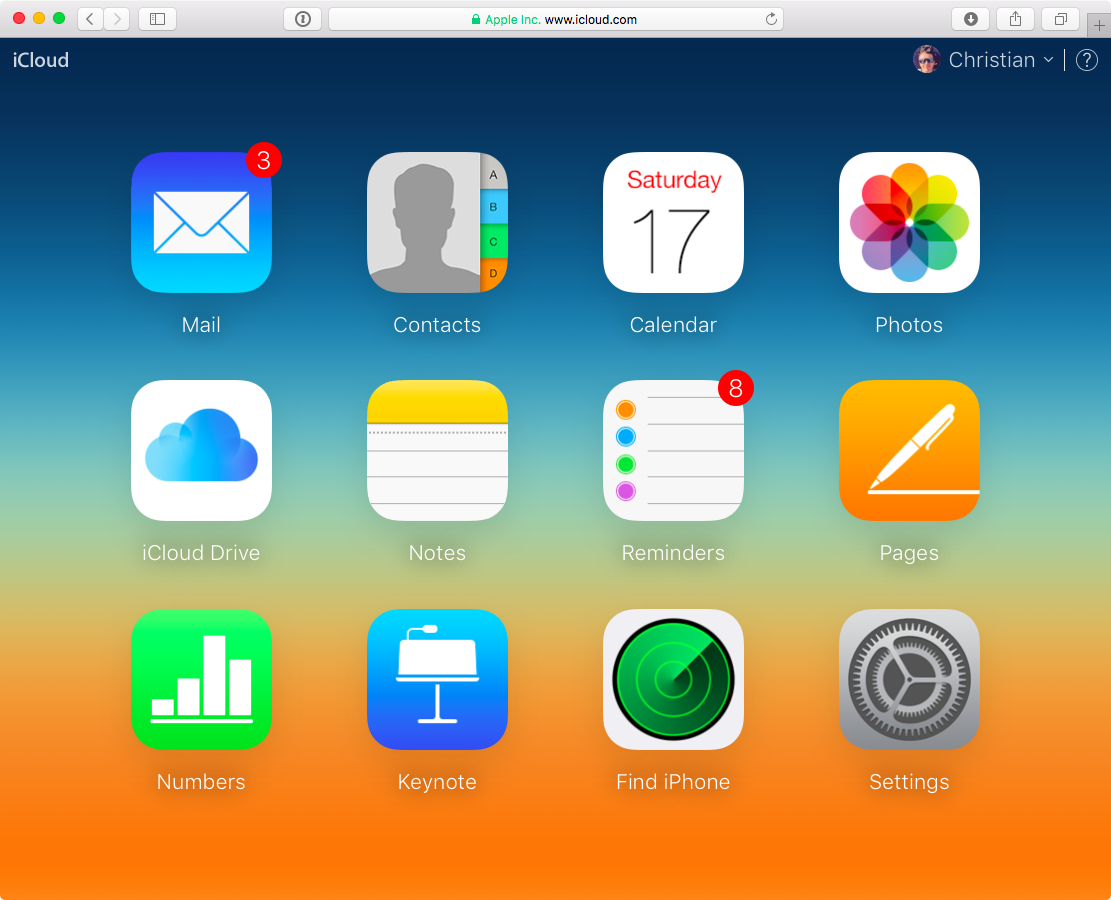This screenshot has height=900, width=1111.
Task: Open the Safari share menu
Action: [x=1015, y=19]
